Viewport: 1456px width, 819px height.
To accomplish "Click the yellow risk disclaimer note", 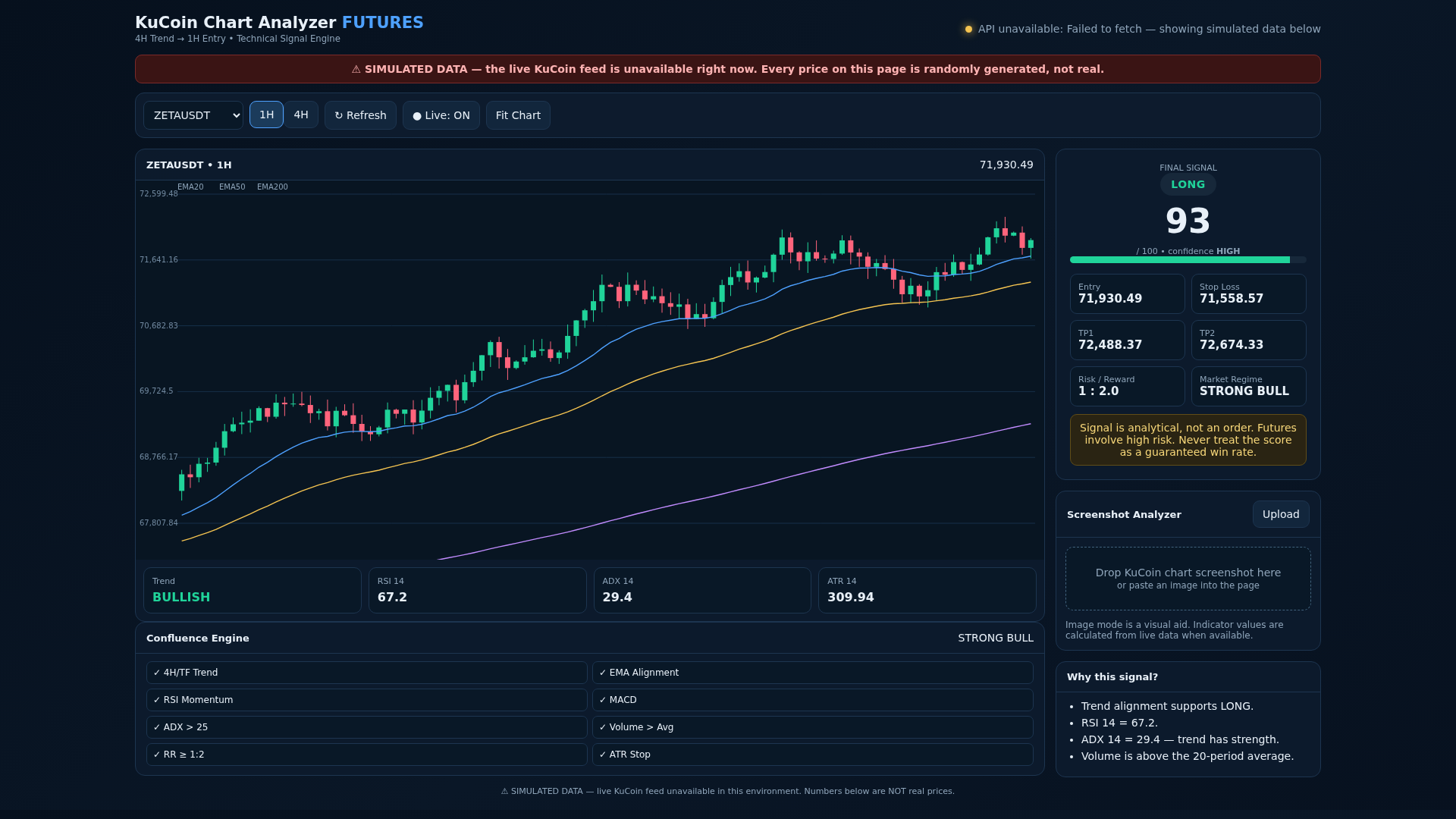I will [x=1188, y=440].
